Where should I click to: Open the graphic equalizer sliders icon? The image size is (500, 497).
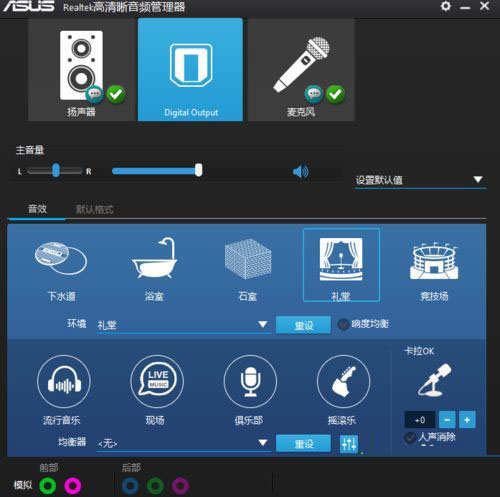(x=349, y=444)
